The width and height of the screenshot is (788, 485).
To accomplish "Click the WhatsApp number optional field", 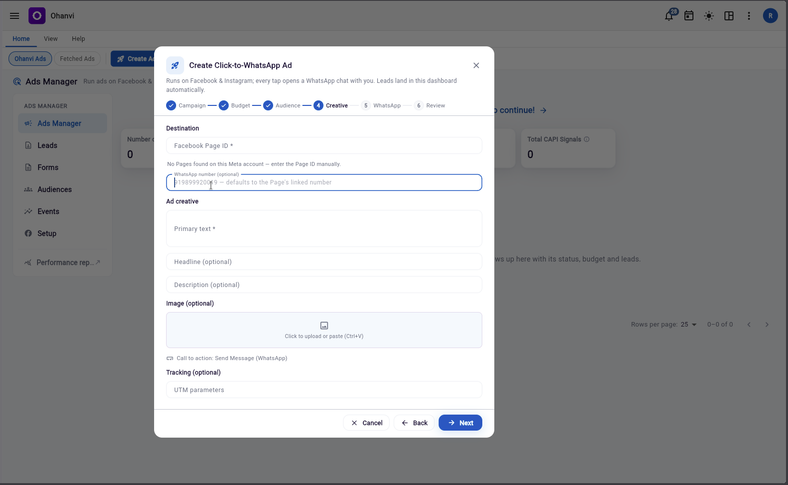I will (324, 182).
